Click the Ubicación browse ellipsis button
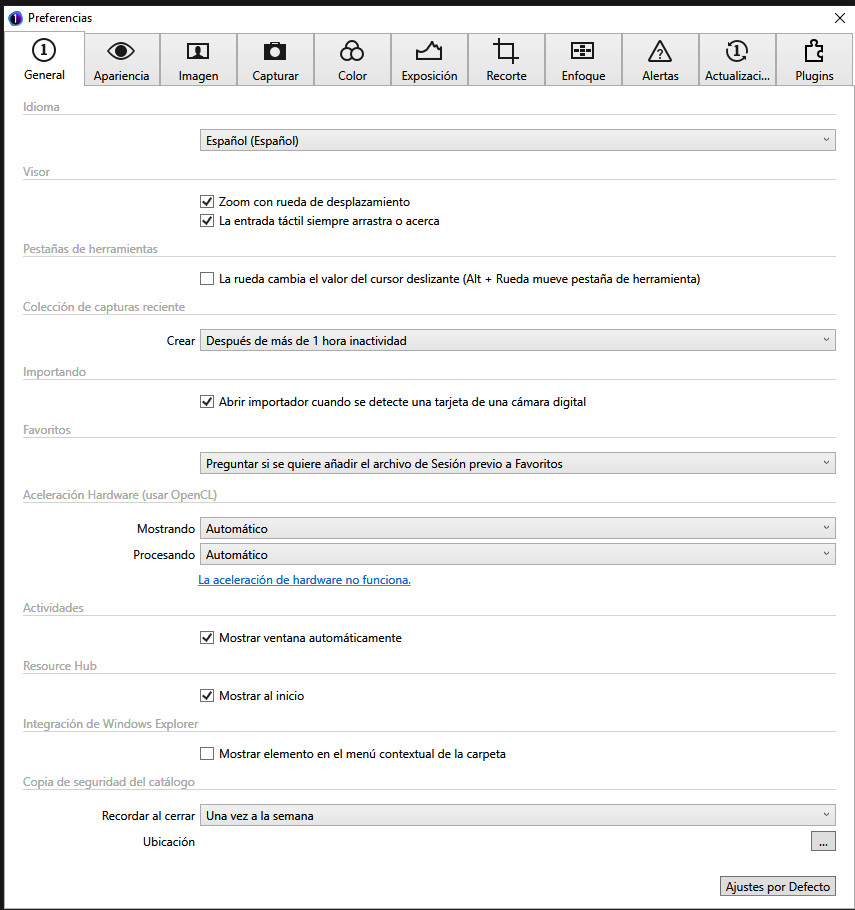The width and height of the screenshot is (855, 910). coord(823,842)
